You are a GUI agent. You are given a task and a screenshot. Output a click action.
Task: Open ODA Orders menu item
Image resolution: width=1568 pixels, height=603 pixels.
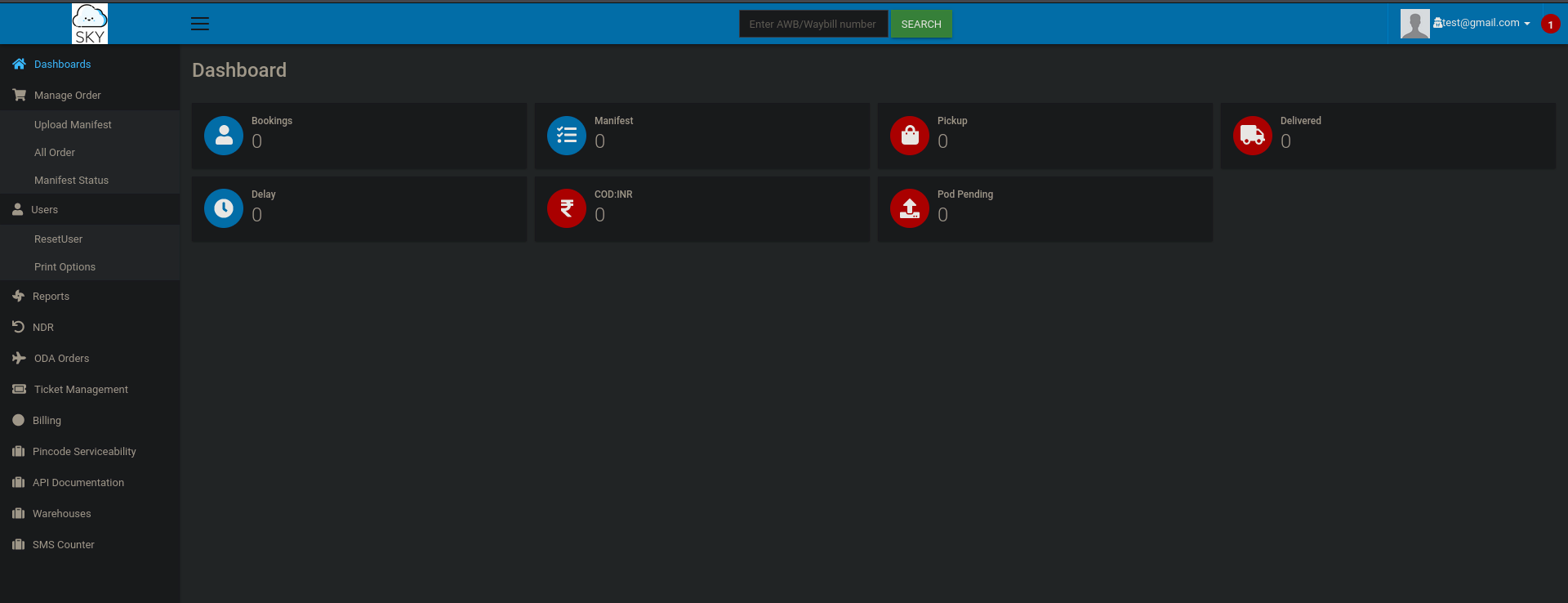click(x=90, y=358)
